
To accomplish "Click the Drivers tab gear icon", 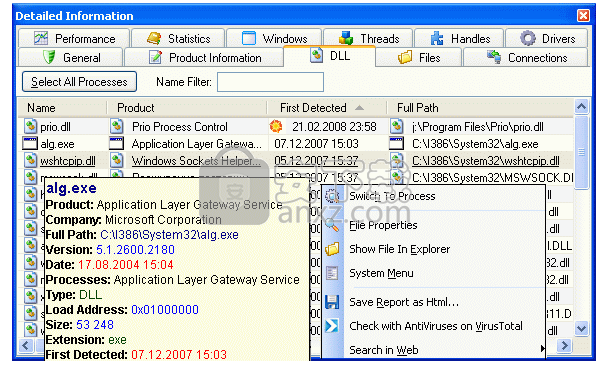I will click(527, 38).
